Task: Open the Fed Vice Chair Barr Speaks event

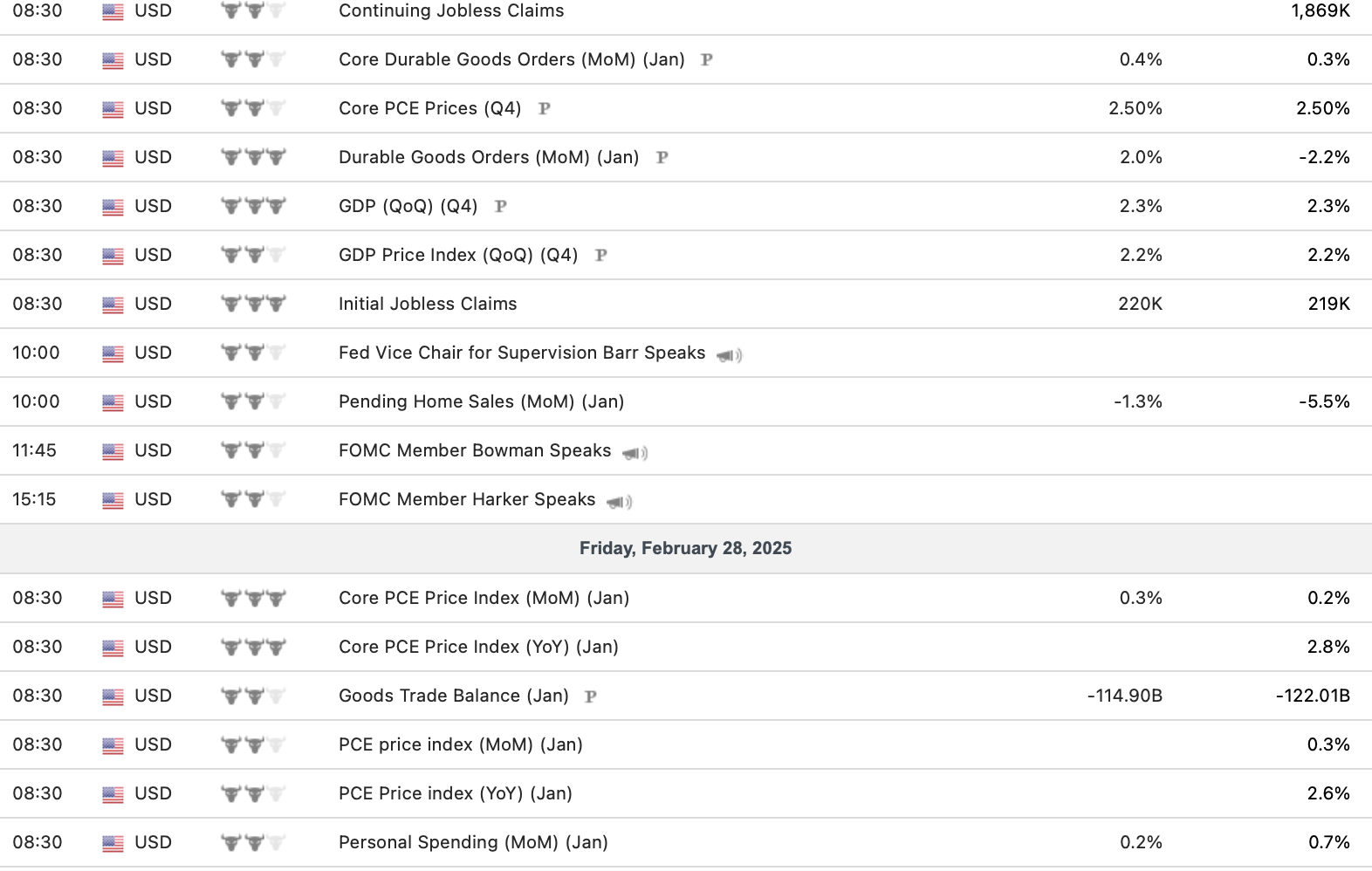Action: [522, 353]
